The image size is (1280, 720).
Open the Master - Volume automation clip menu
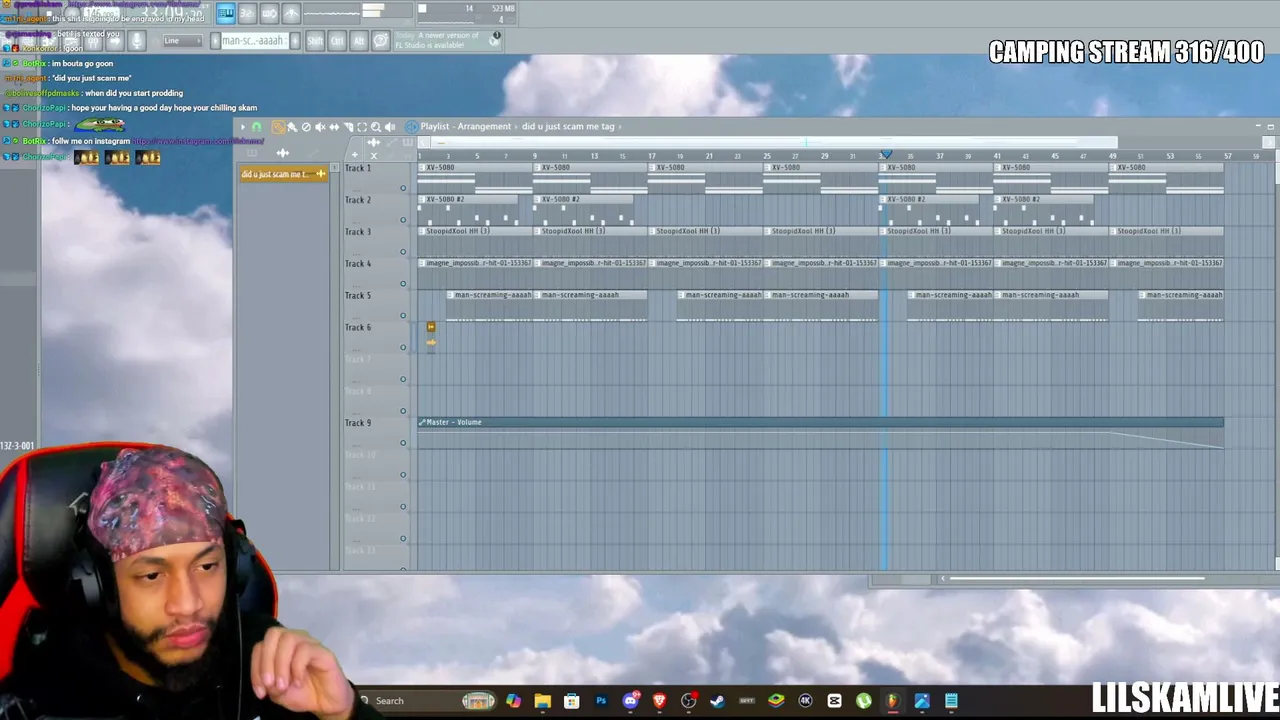click(x=422, y=422)
